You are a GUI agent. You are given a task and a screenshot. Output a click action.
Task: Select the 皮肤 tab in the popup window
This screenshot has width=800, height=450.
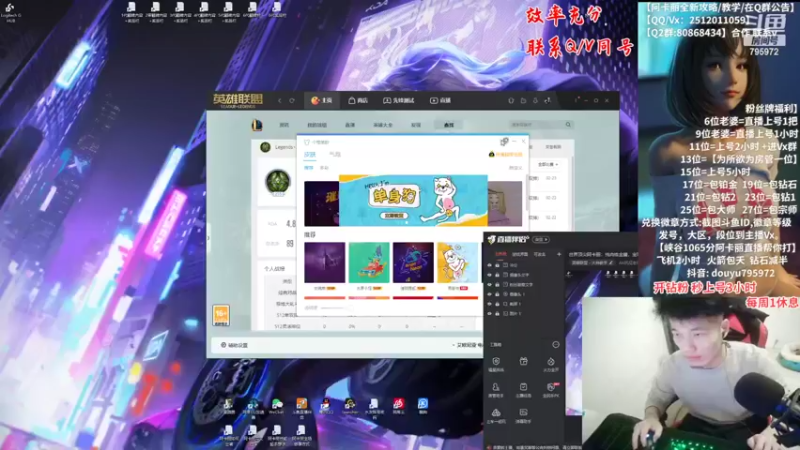(x=310, y=154)
